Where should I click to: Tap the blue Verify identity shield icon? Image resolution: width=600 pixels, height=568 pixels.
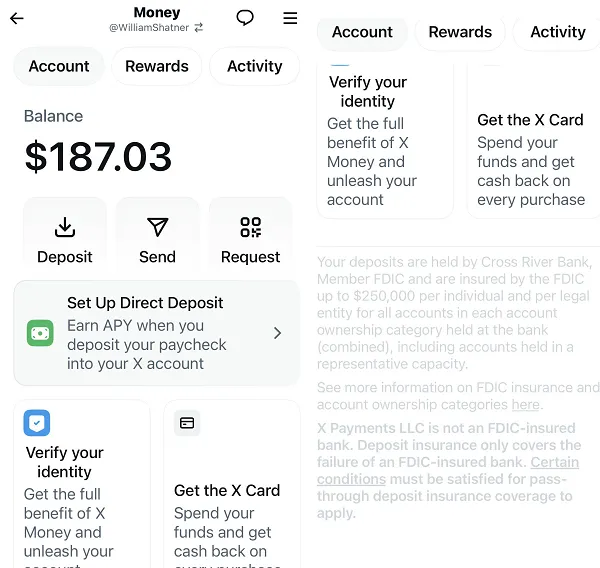tap(37, 423)
